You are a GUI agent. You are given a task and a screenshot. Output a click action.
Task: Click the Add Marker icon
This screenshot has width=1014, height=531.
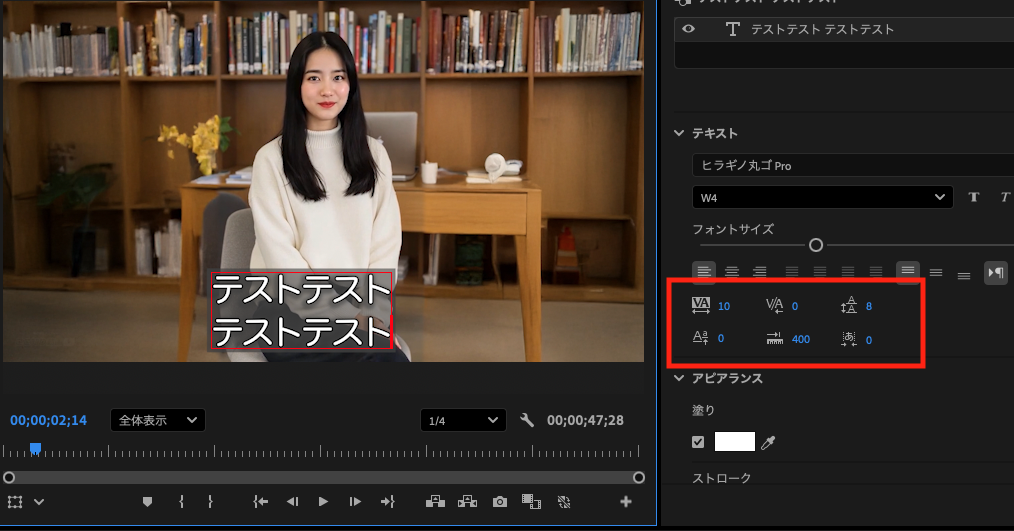click(x=148, y=502)
